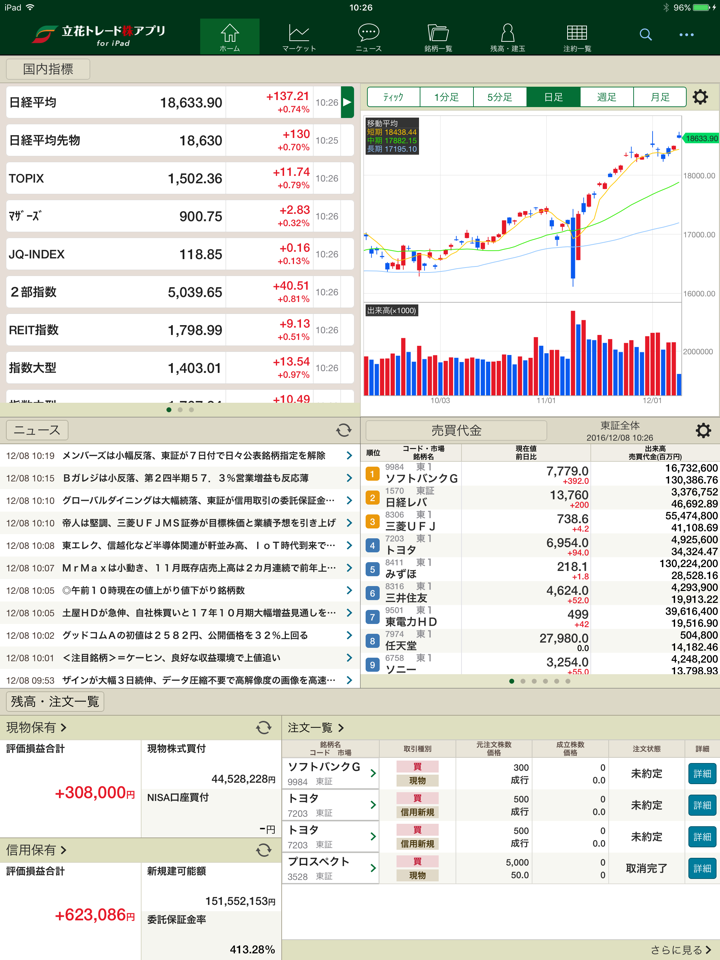The height and width of the screenshot is (960, 720).
Task: Select the 指数大型 1,403.01 row
Action: point(180,368)
